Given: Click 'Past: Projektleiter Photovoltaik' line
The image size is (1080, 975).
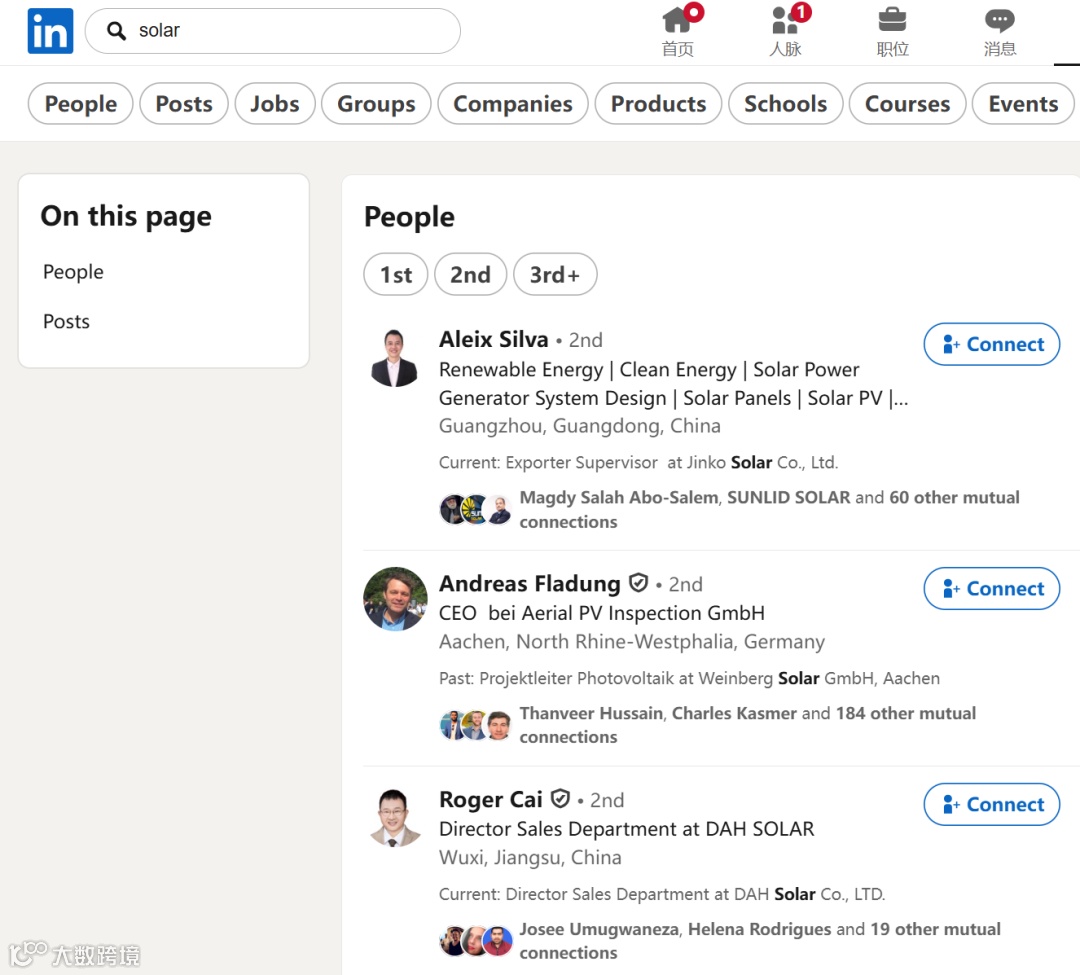Looking at the screenshot, I should pyautogui.click(x=689, y=678).
